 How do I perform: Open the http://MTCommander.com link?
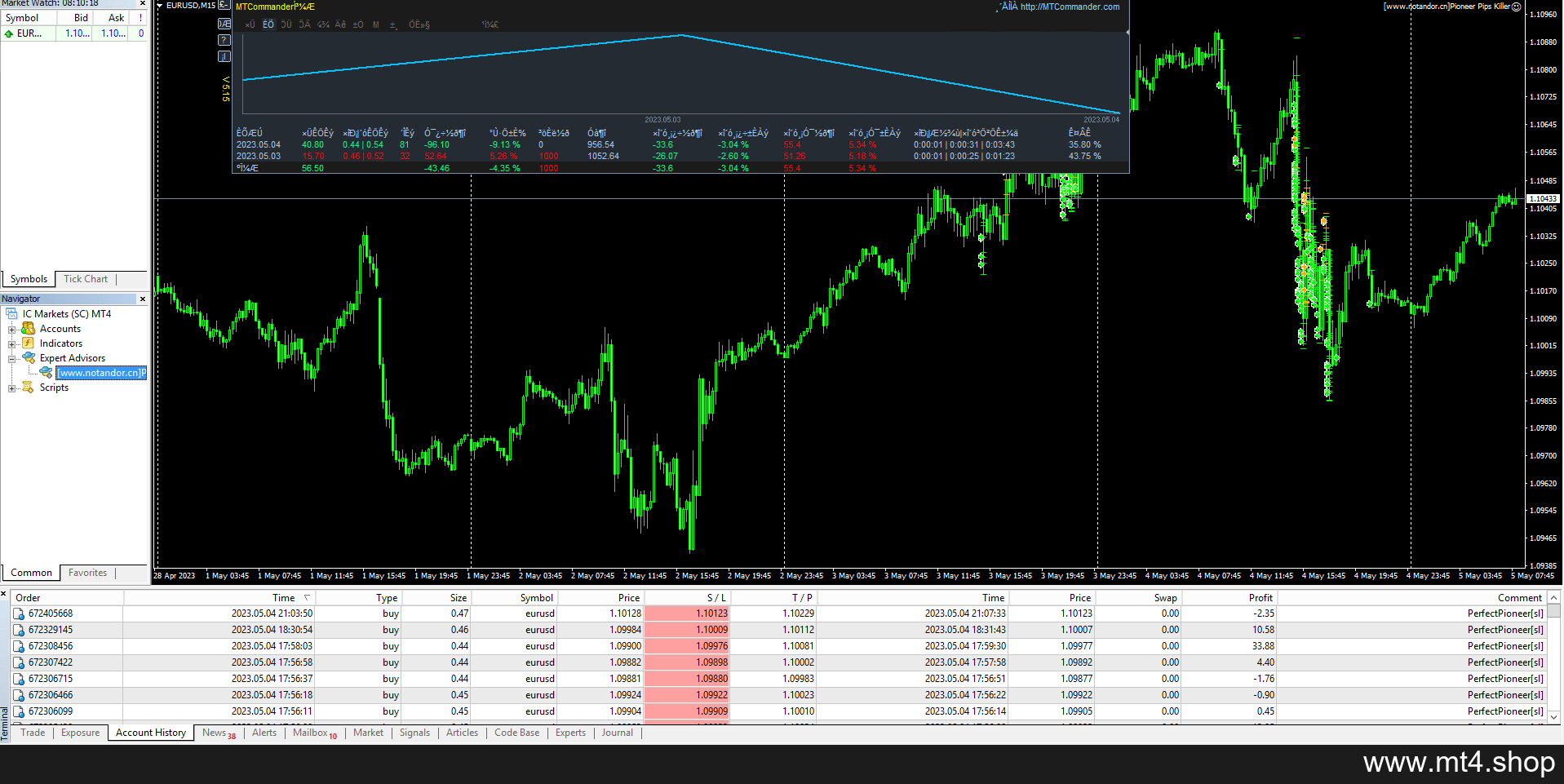pyautogui.click(x=1070, y=7)
